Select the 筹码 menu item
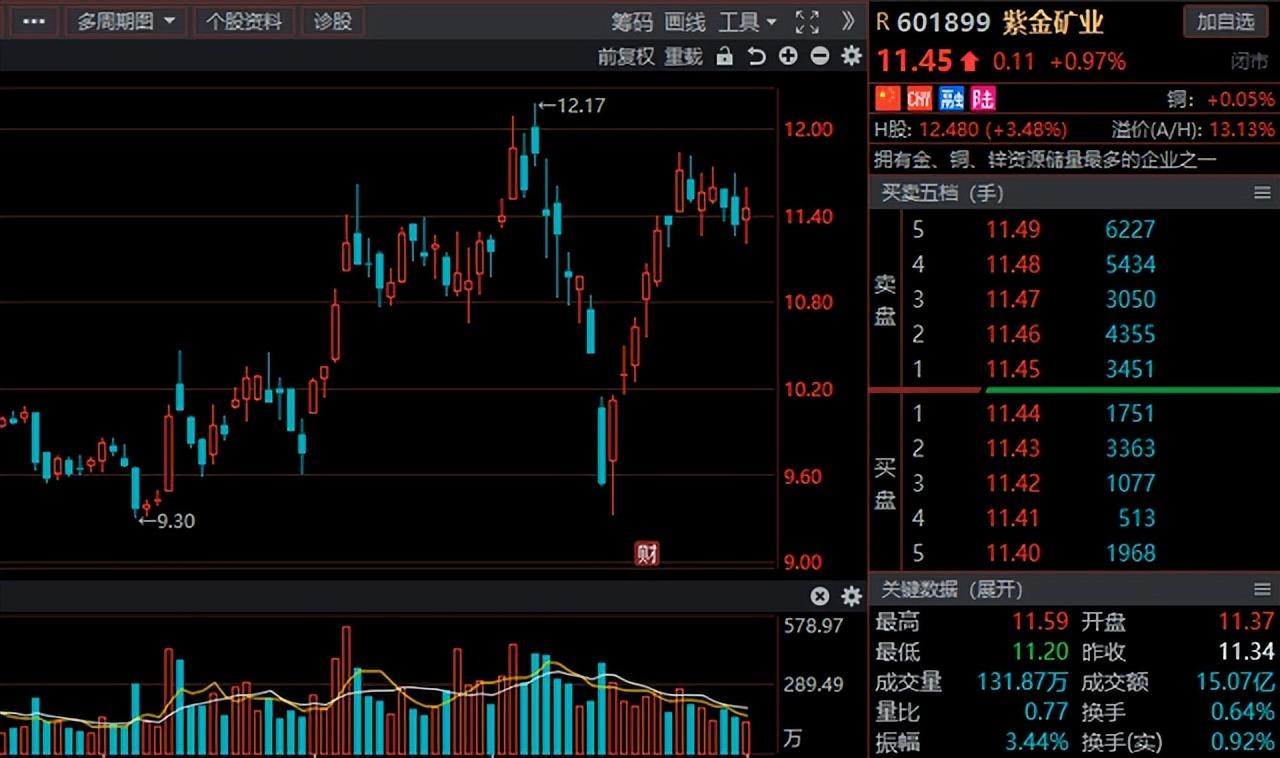The image size is (1280, 758). tap(632, 22)
